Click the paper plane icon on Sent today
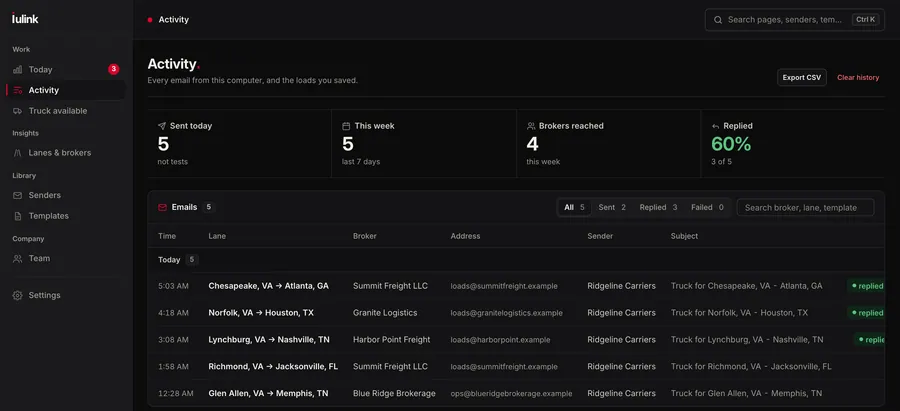900x411 pixels. click(162, 126)
